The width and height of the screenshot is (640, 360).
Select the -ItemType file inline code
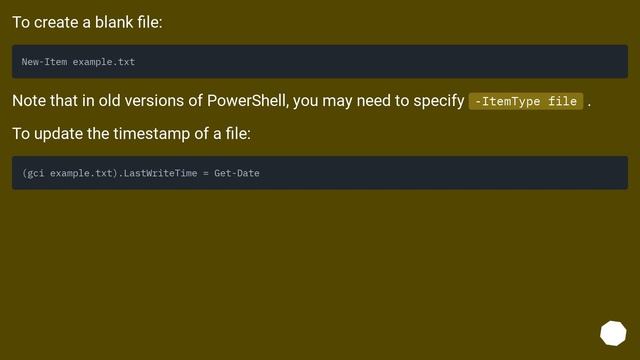(x=526, y=101)
